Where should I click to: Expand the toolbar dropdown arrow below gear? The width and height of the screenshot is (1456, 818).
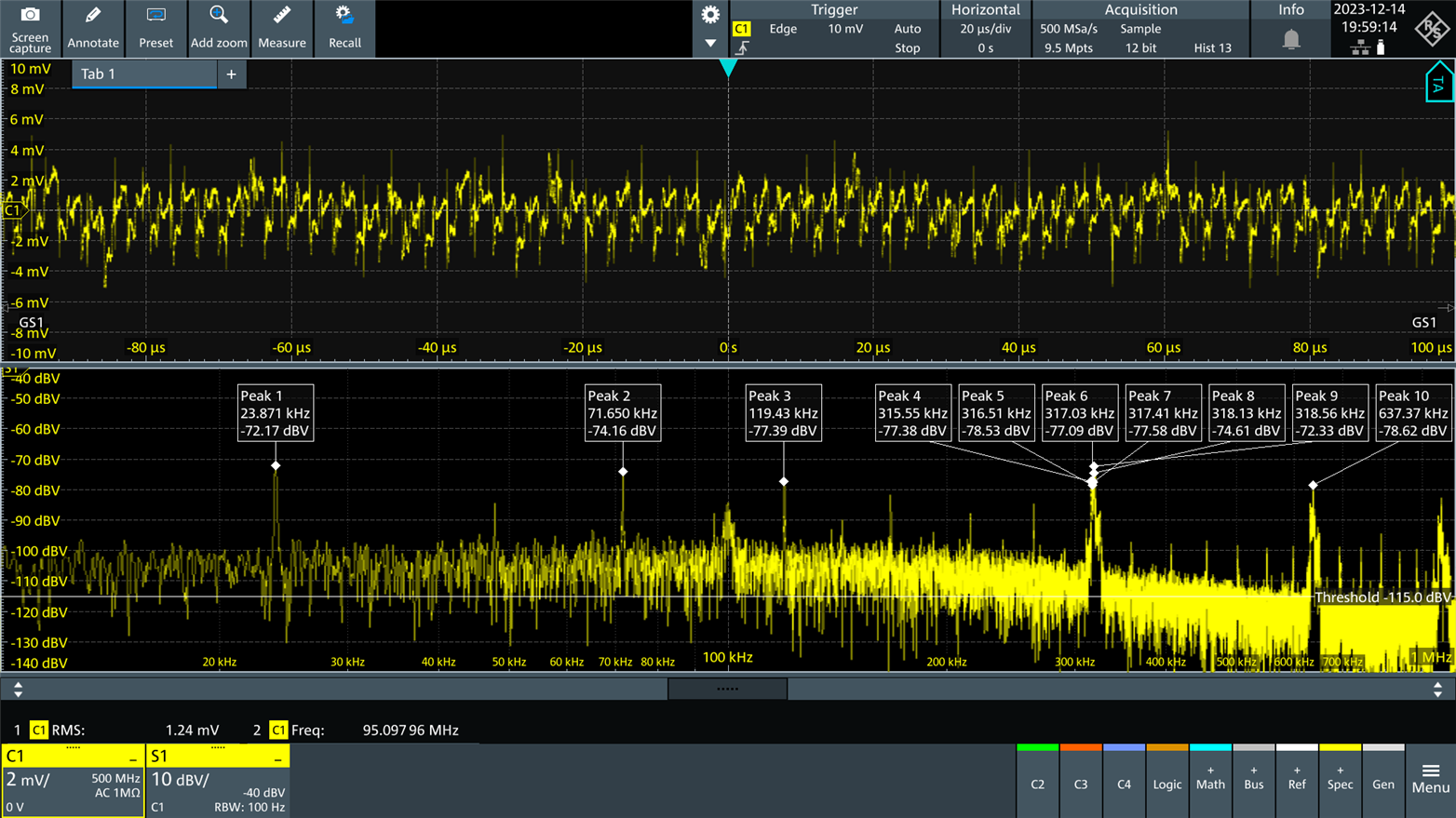pos(710,44)
